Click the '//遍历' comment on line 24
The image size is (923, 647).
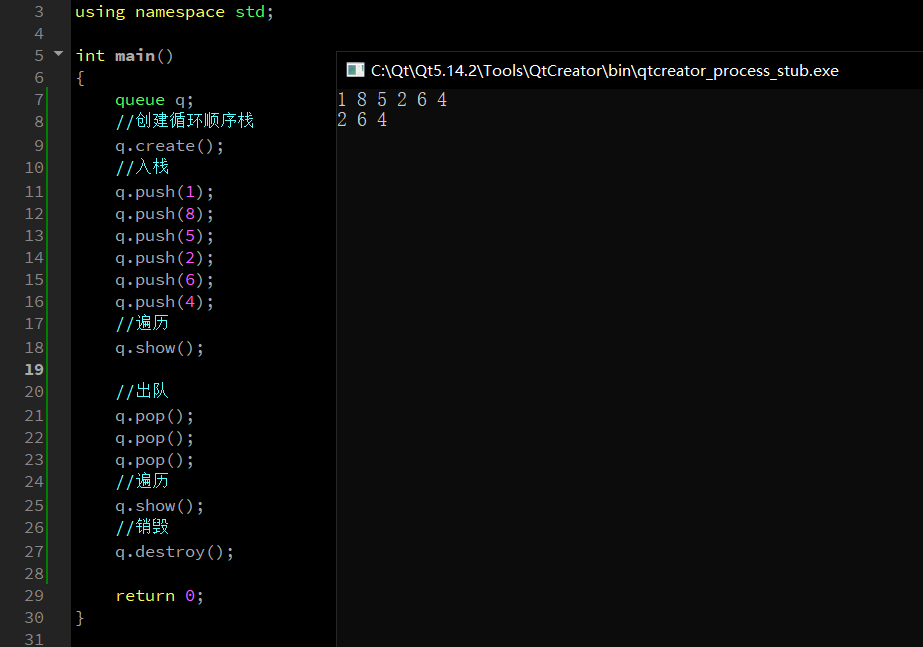(x=142, y=481)
